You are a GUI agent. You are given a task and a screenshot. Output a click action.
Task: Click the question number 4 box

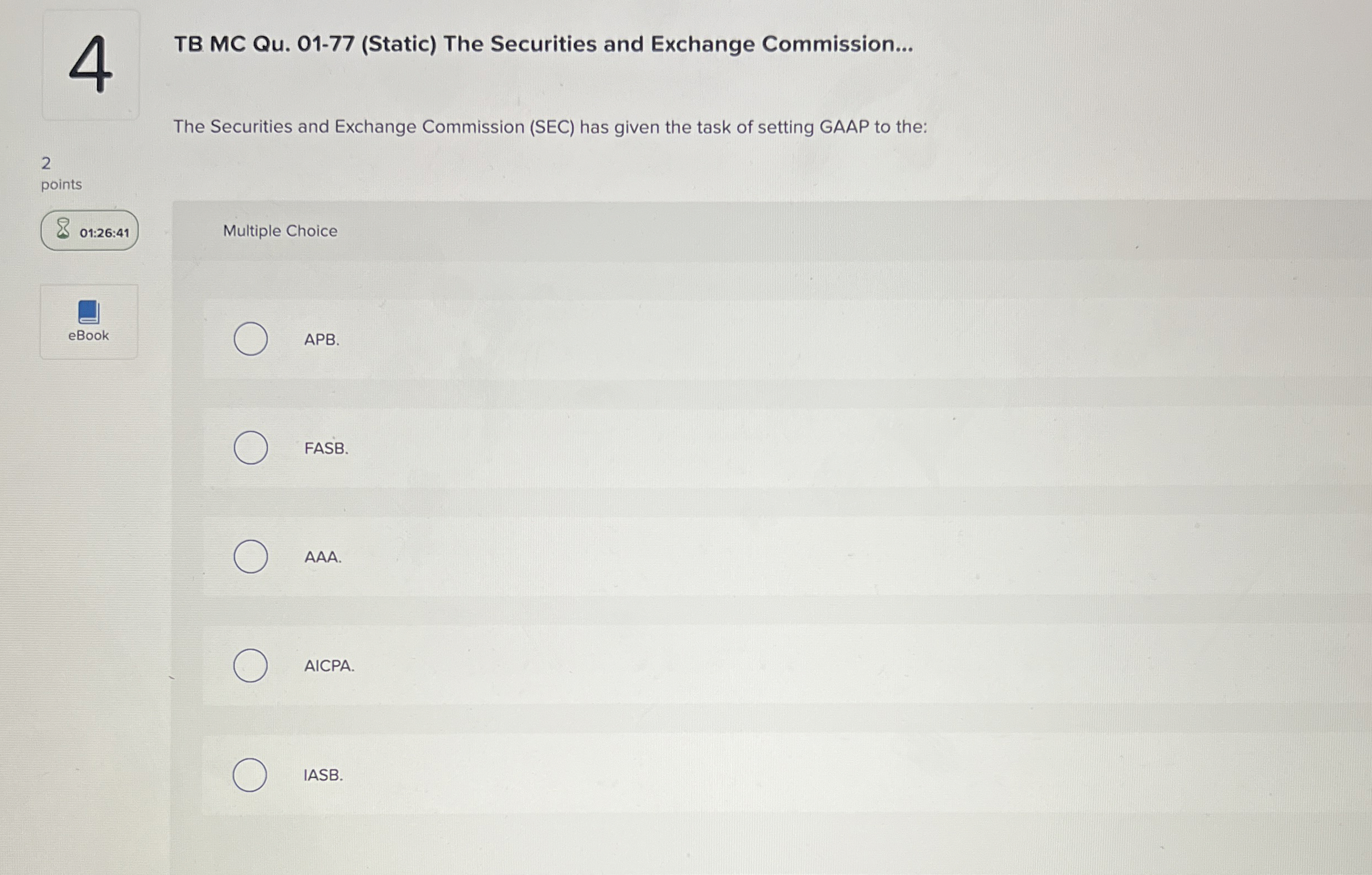click(x=91, y=64)
